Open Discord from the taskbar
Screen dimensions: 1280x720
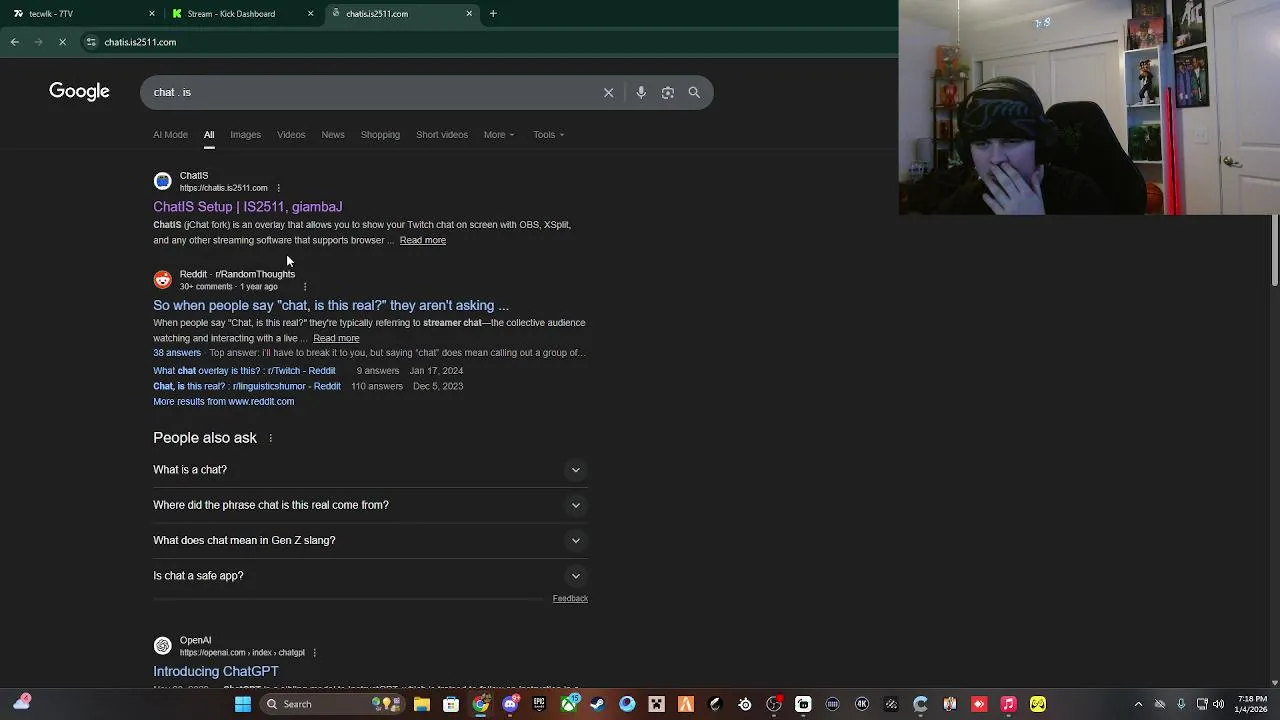point(510,704)
